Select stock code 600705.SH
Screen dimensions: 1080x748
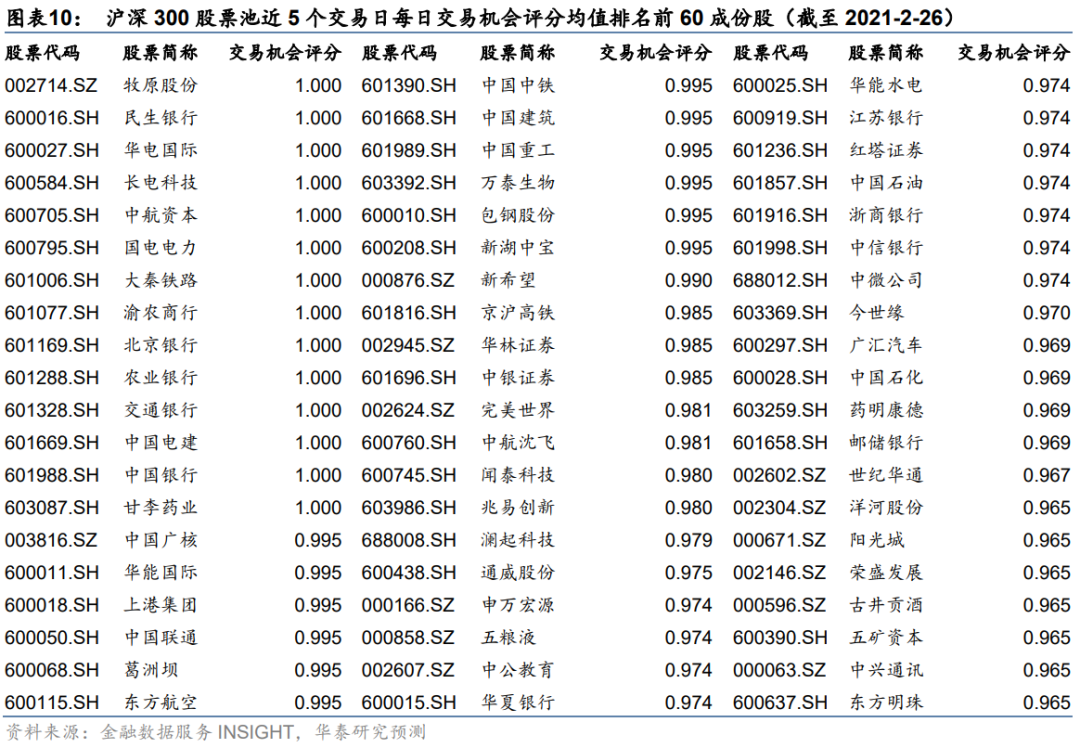52,215
